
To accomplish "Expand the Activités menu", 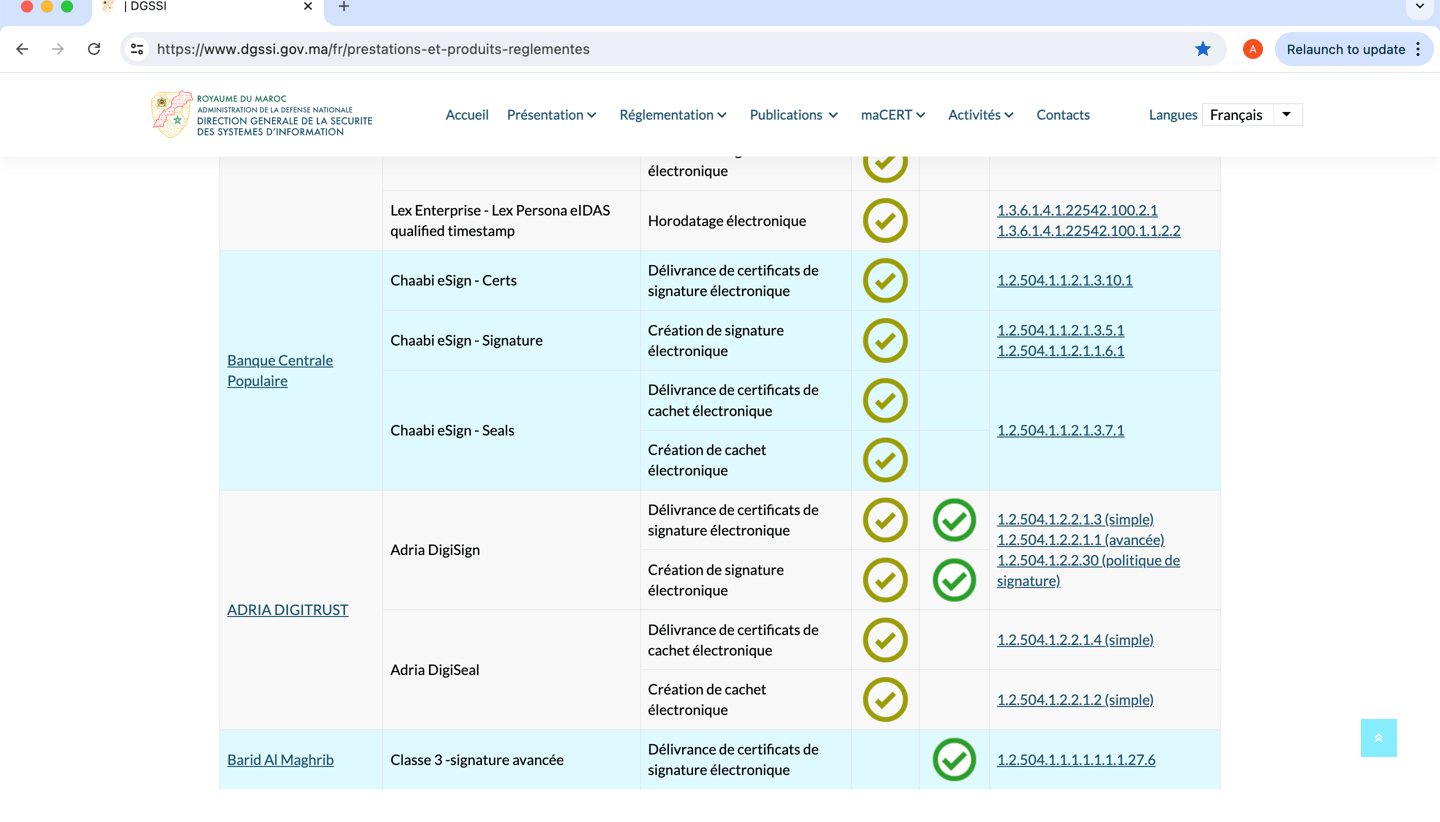I will [x=981, y=115].
